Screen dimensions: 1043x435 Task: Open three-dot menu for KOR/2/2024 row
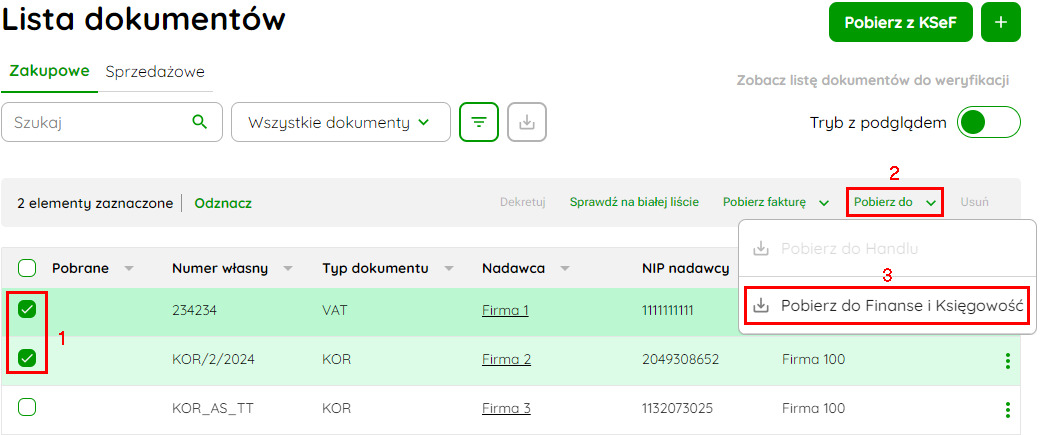pyautogui.click(x=1007, y=361)
